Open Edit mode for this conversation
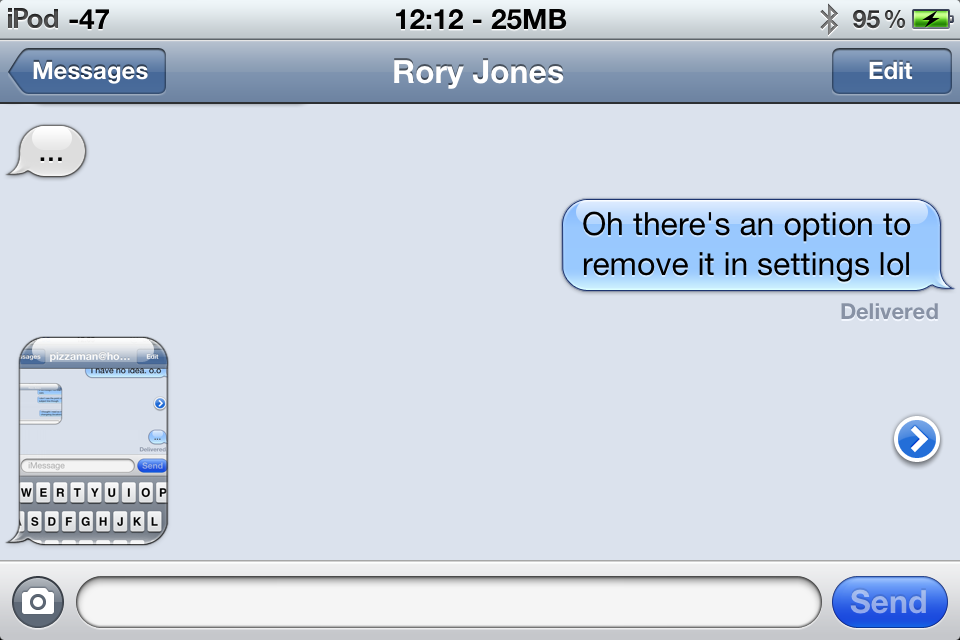Viewport: 960px width, 640px height. (x=891, y=71)
